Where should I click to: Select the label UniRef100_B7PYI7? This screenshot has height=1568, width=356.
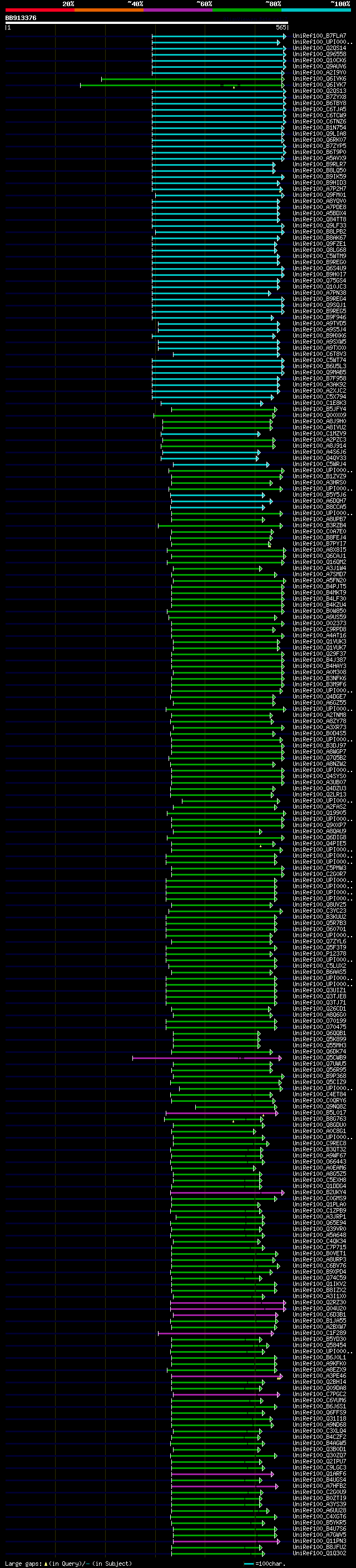(x=319, y=543)
